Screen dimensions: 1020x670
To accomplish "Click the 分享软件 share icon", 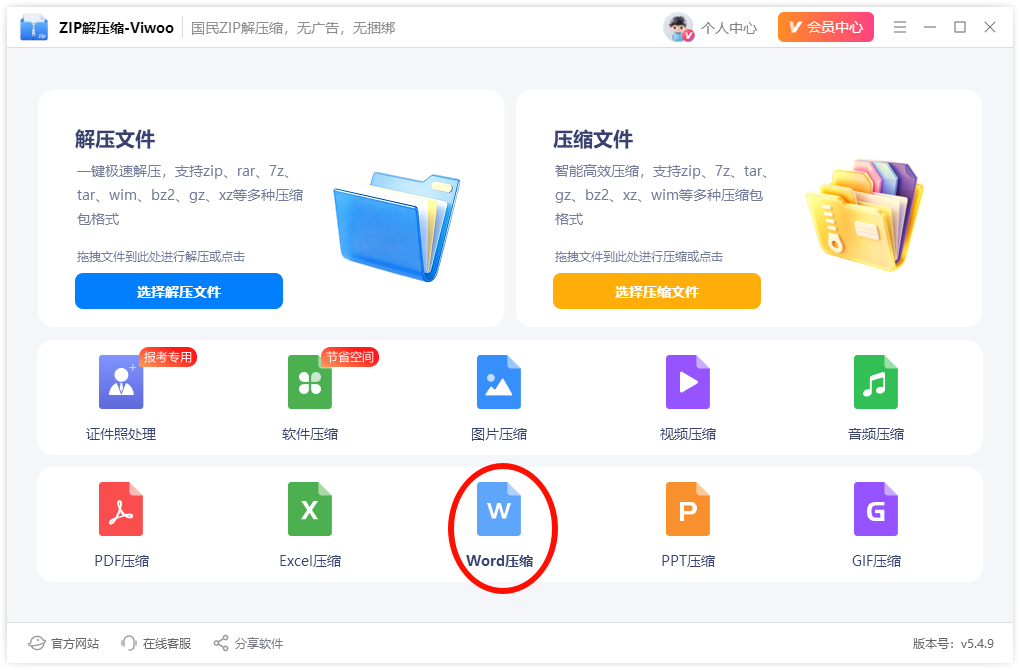I will 221,643.
